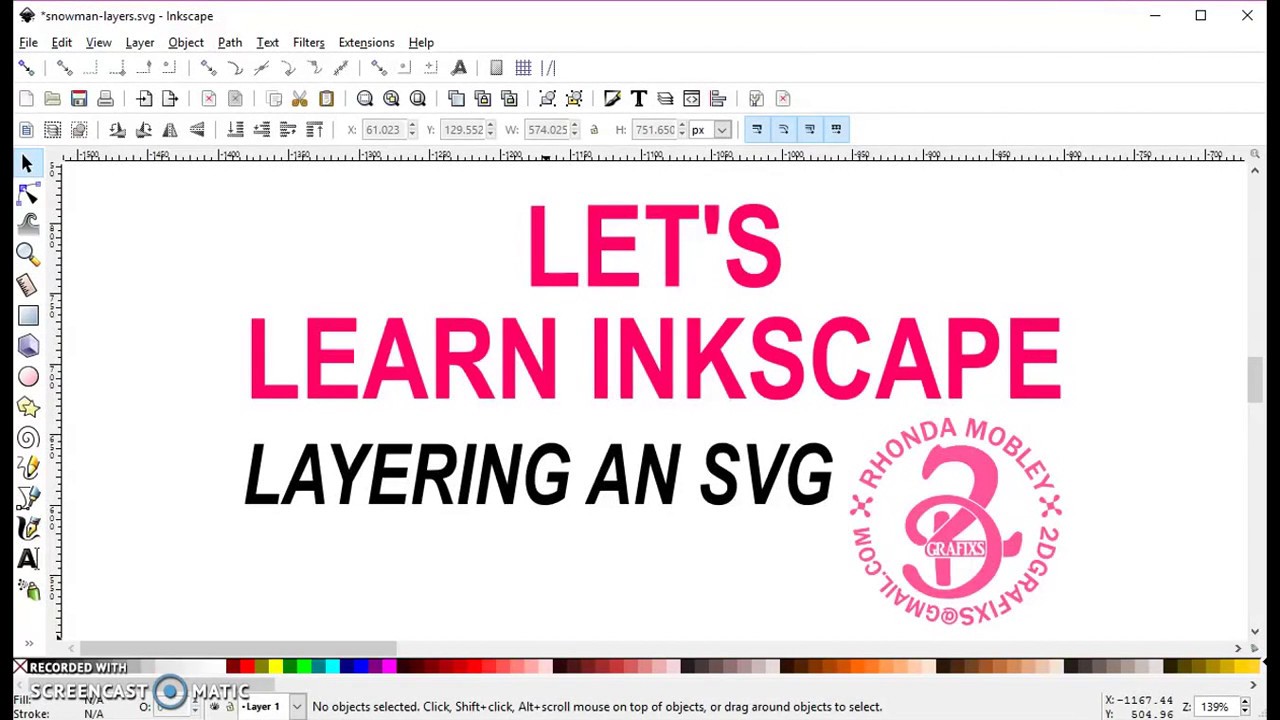Click the X position input field
This screenshot has width=1280, height=720.
coord(383,129)
